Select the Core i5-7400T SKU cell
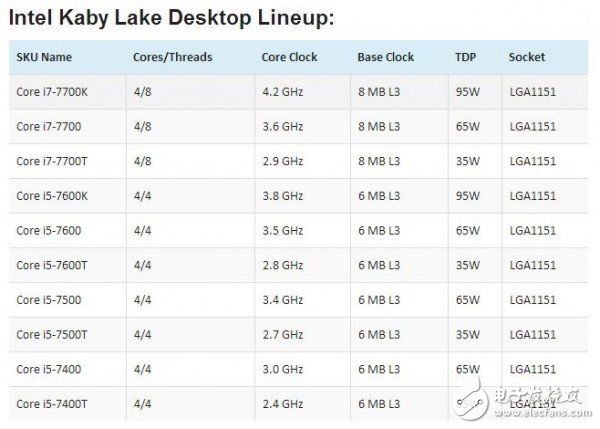This screenshot has width=600, height=429. point(52,404)
